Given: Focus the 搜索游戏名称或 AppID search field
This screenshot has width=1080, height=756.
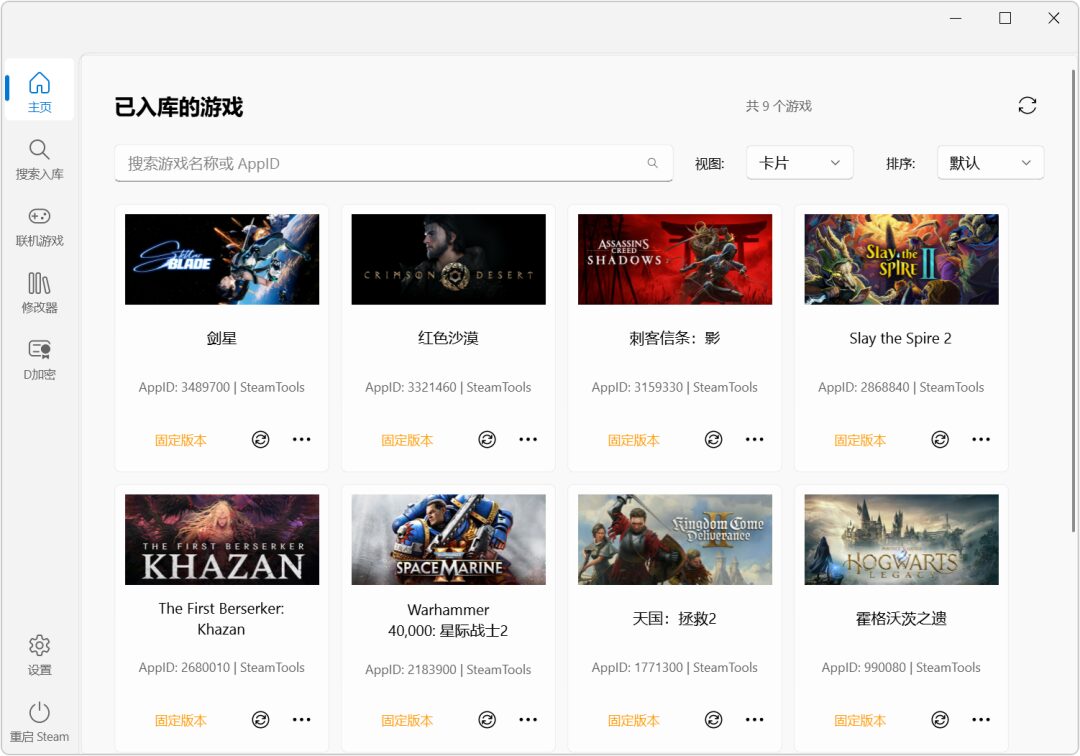Looking at the screenshot, I should click(393, 163).
